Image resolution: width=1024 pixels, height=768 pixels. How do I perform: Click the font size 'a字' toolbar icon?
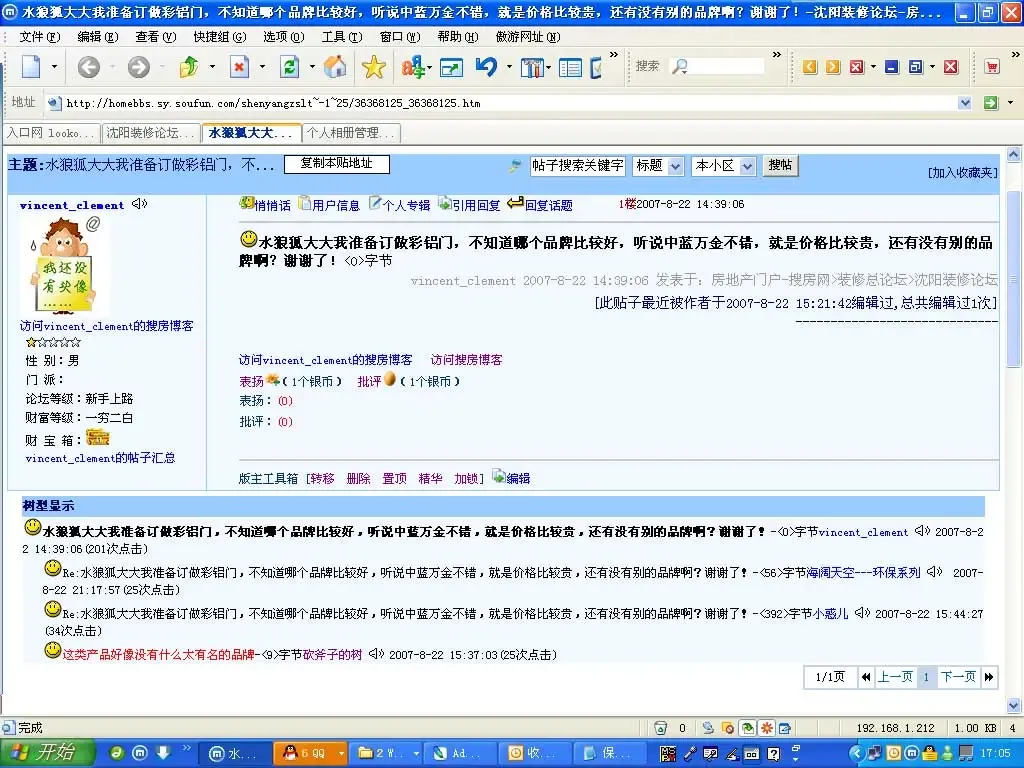click(413, 67)
